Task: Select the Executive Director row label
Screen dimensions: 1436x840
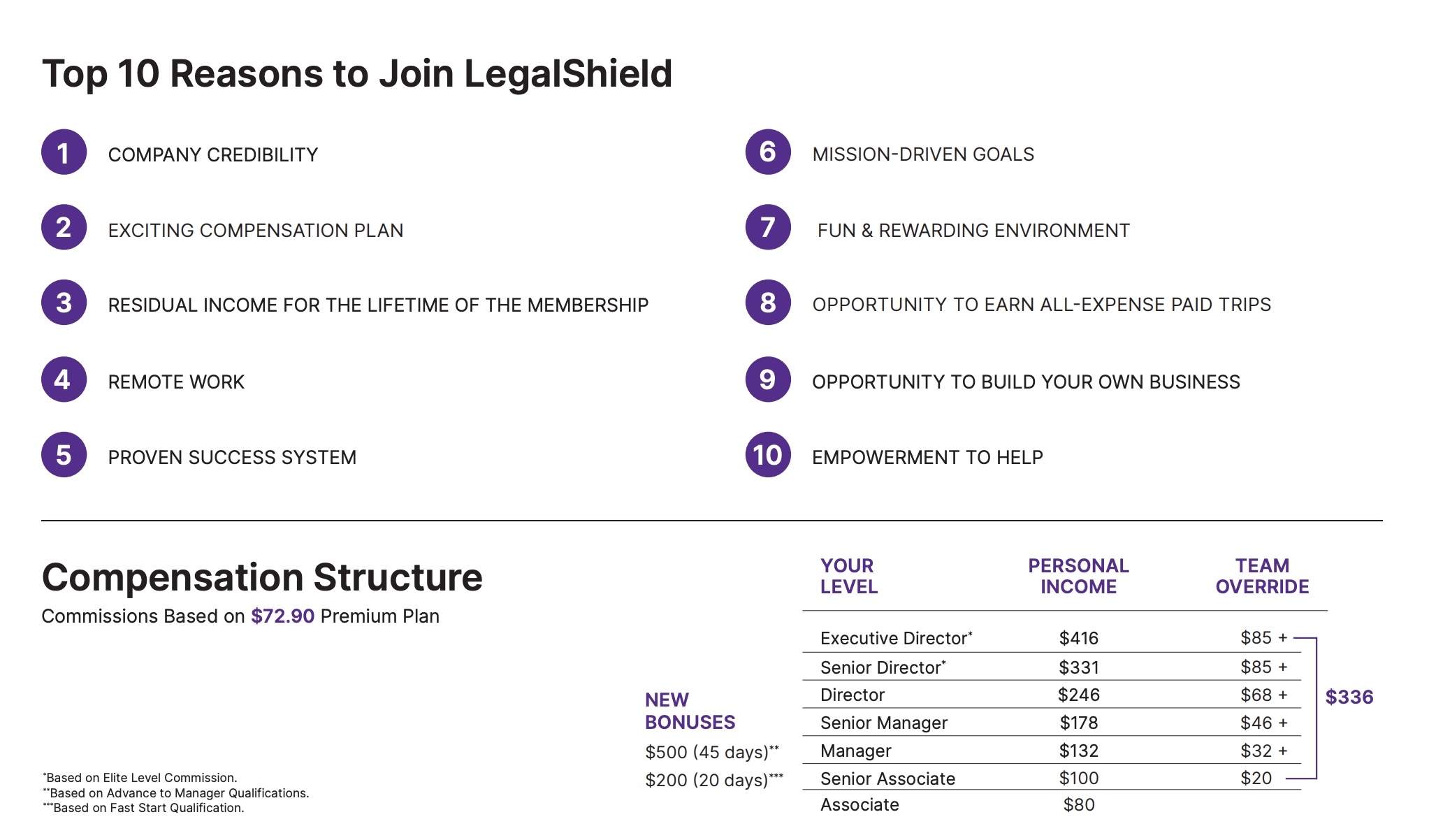Action: (896, 638)
